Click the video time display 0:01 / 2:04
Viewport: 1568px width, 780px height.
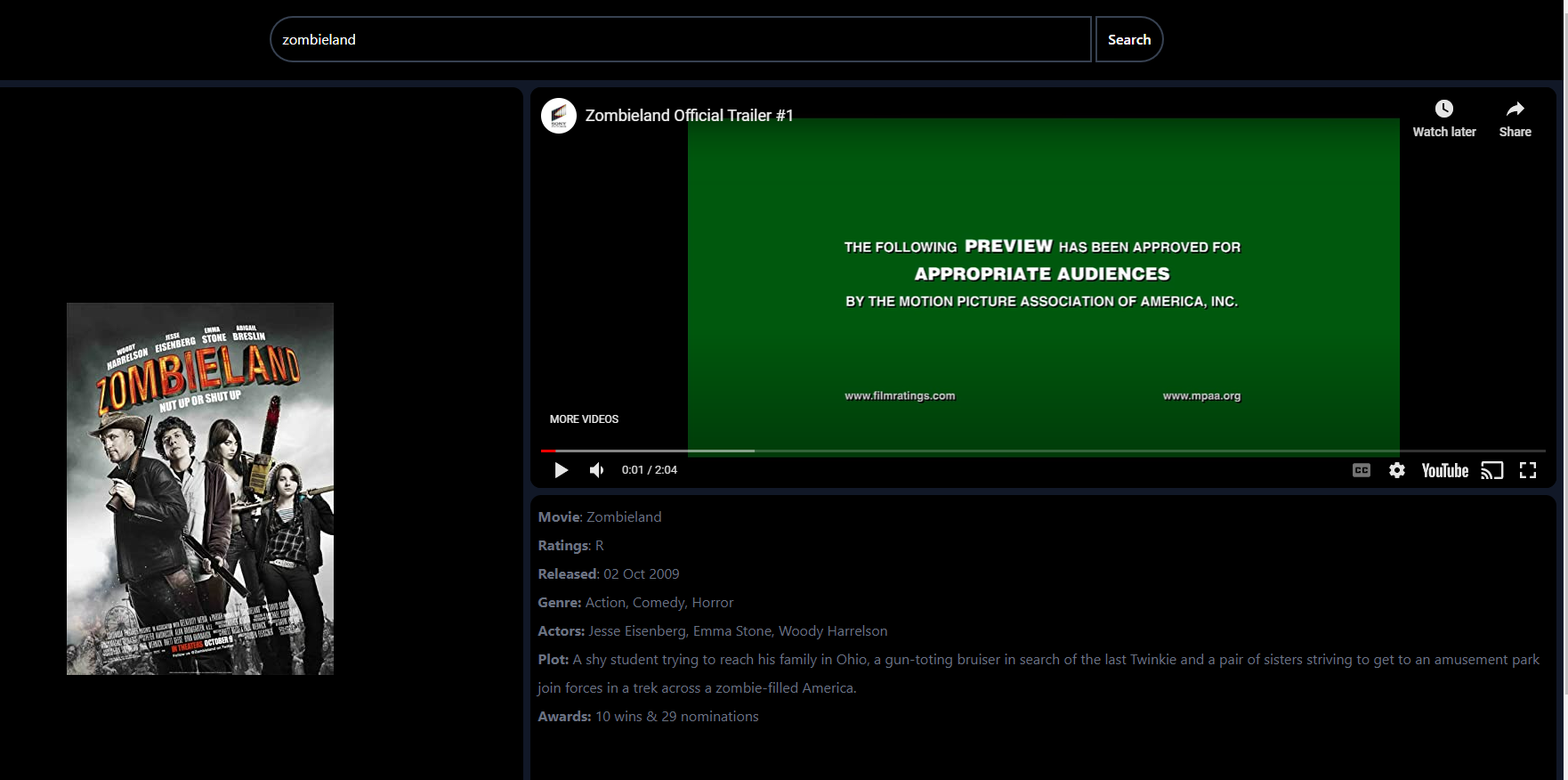point(649,470)
